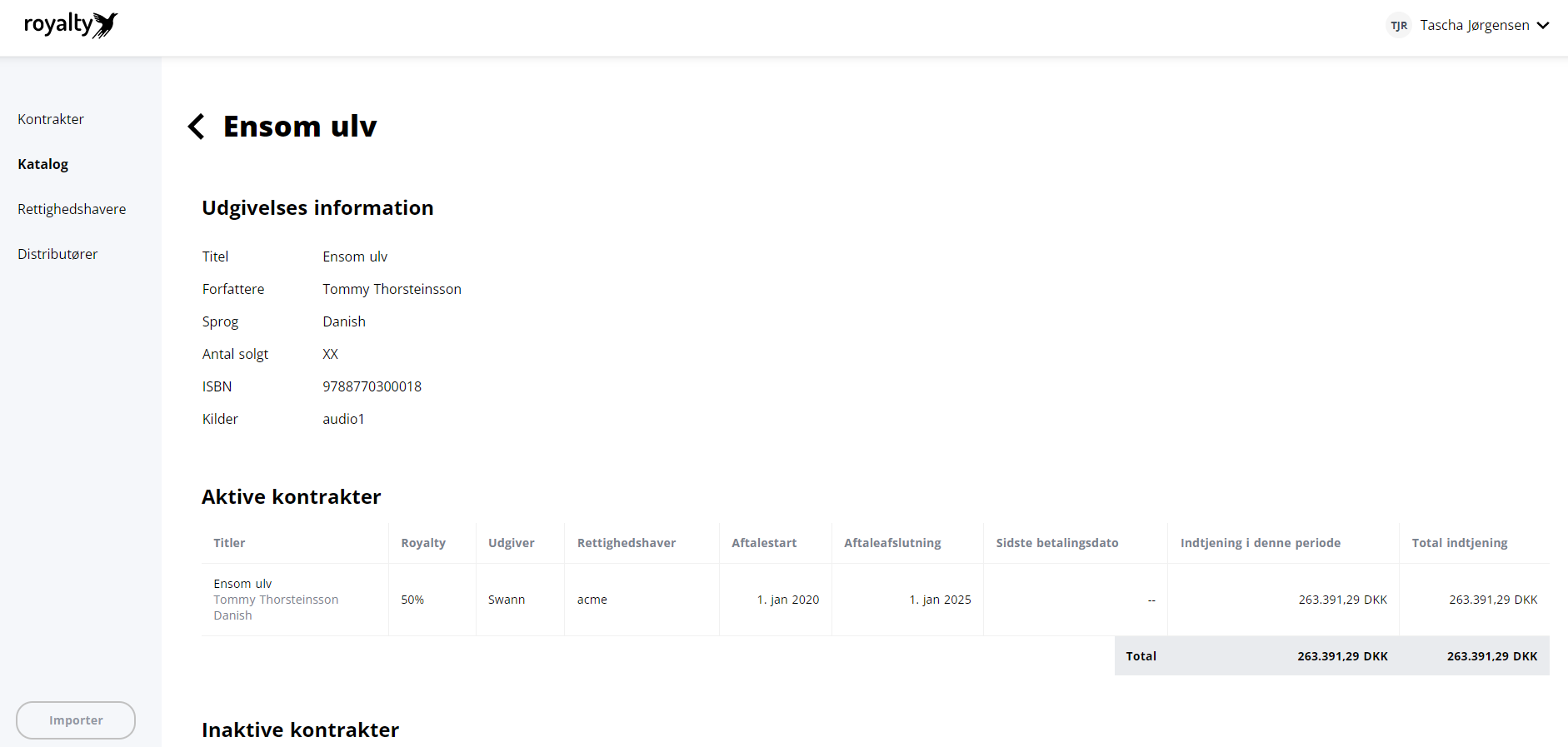Click the 1. jan 2025 end date
The image size is (1568, 747).
940,600
